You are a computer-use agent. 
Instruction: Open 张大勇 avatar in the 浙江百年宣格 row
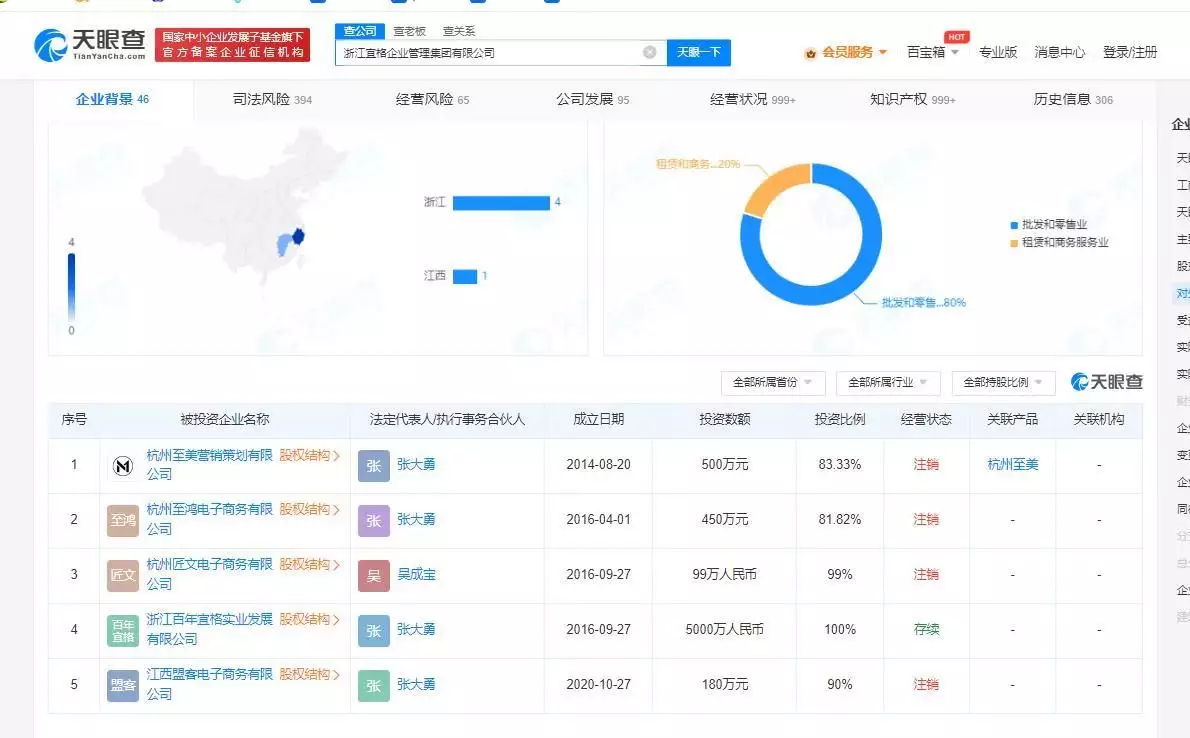click(x=374, y=630)
